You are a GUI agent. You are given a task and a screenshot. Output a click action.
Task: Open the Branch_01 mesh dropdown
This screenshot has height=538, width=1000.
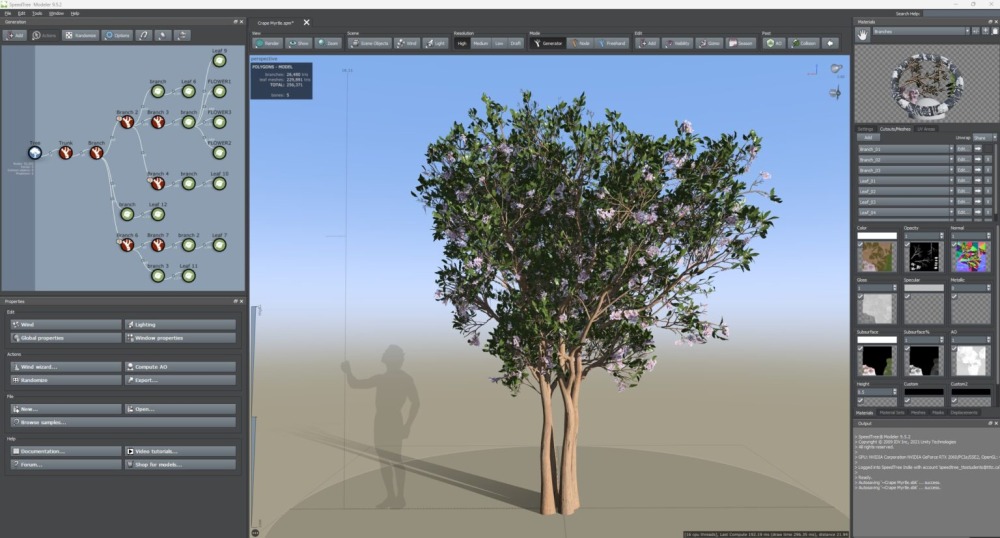[x=906, y=149]
